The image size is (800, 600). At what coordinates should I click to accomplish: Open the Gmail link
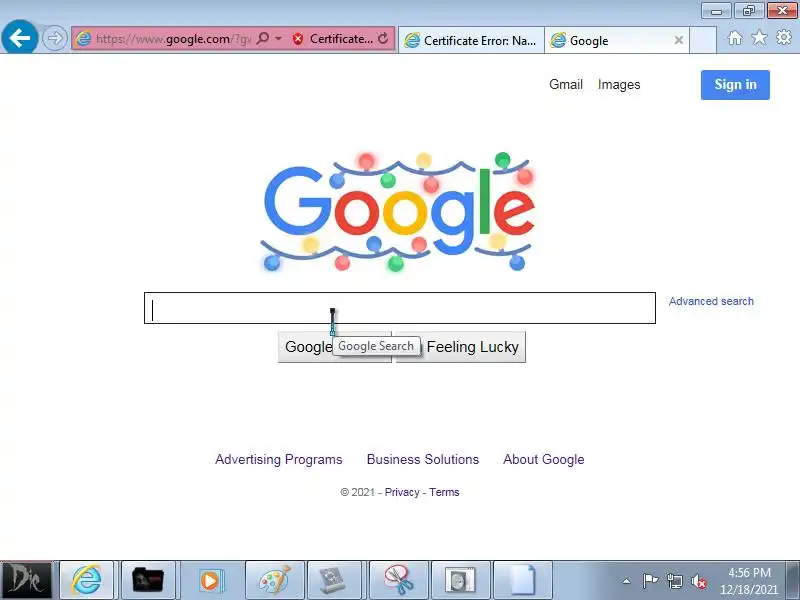566,84
